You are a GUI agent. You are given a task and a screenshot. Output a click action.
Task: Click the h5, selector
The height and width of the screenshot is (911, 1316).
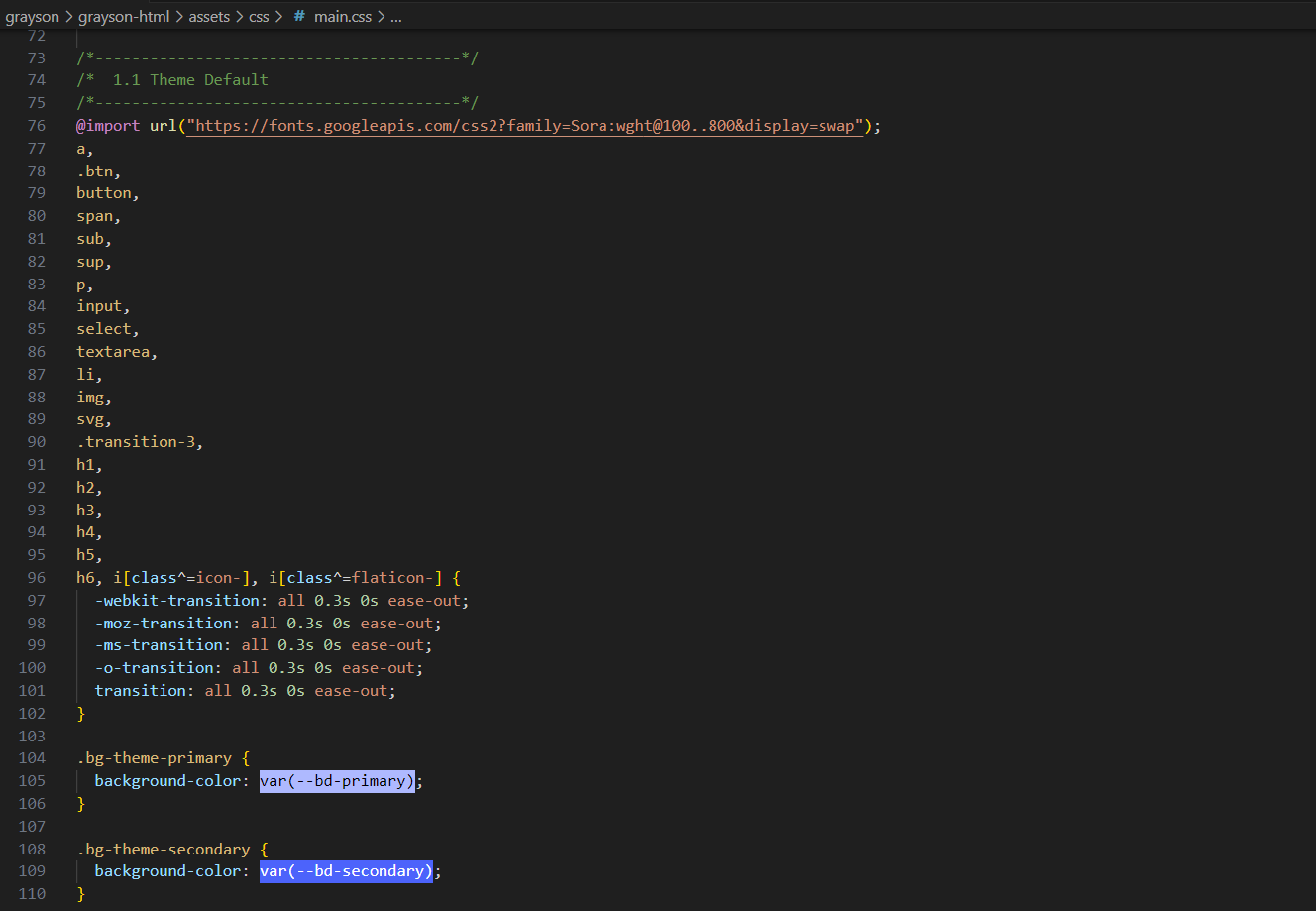pyautogui.click(x=89, y=555)
